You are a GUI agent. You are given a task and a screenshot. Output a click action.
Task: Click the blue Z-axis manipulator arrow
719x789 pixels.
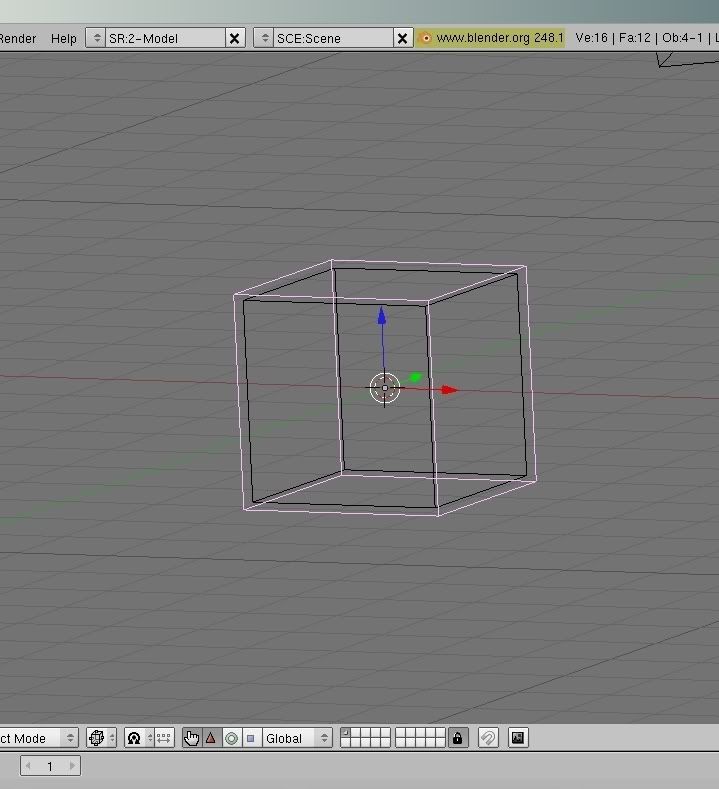coord(382,316)
